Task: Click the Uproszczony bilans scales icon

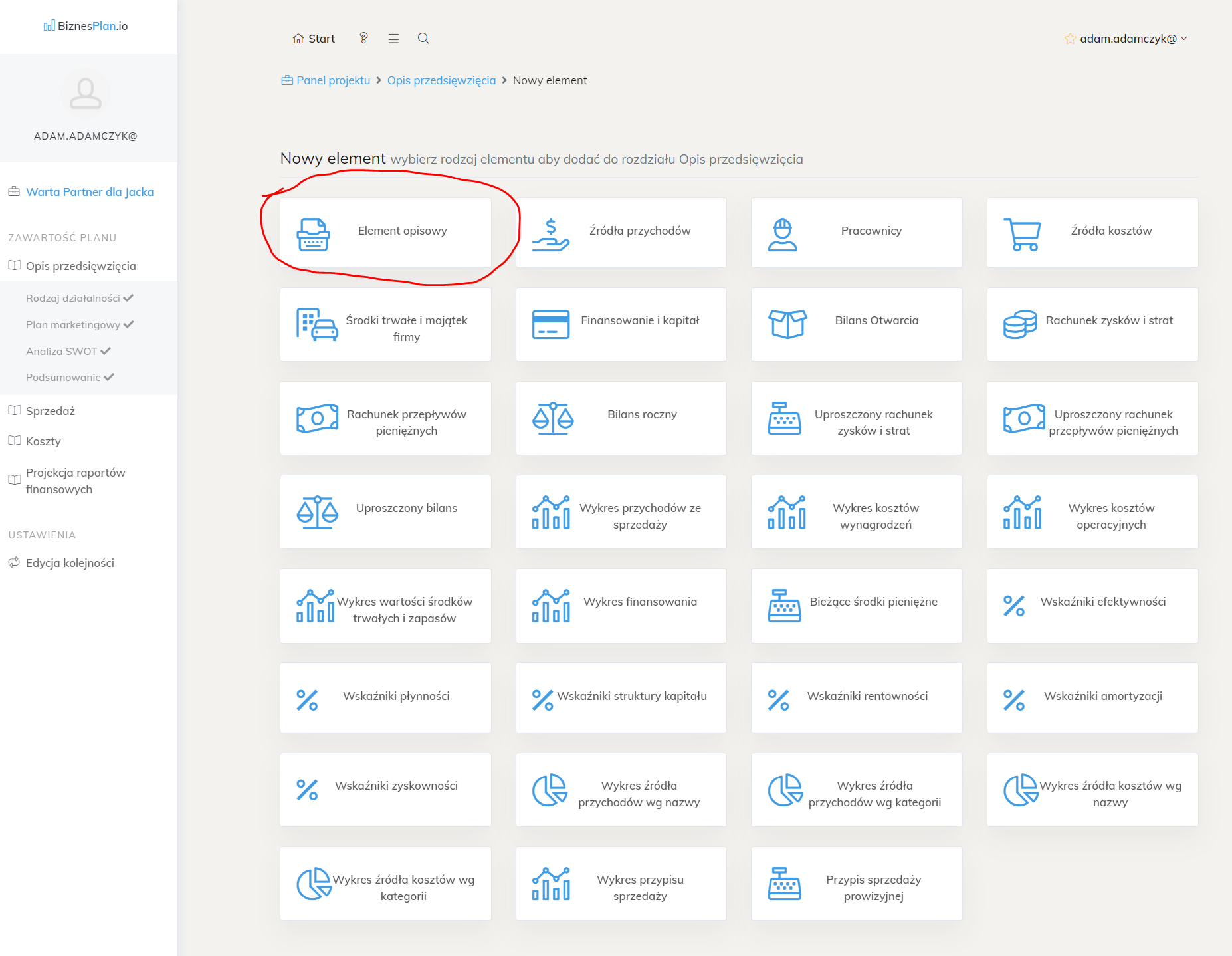Action: [x=318, y=512]
